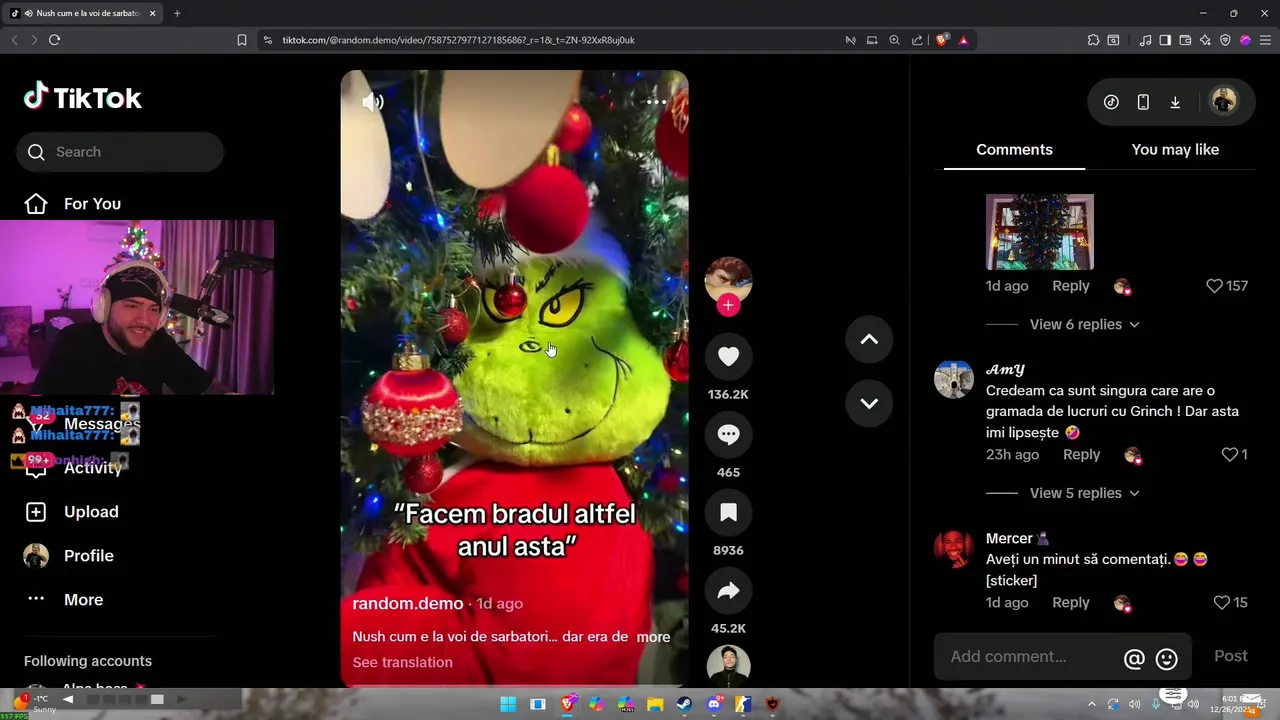Screen dimensions: 1280x720
Task: Click the download desktop app icon
Action: (x=1175, y=102)
